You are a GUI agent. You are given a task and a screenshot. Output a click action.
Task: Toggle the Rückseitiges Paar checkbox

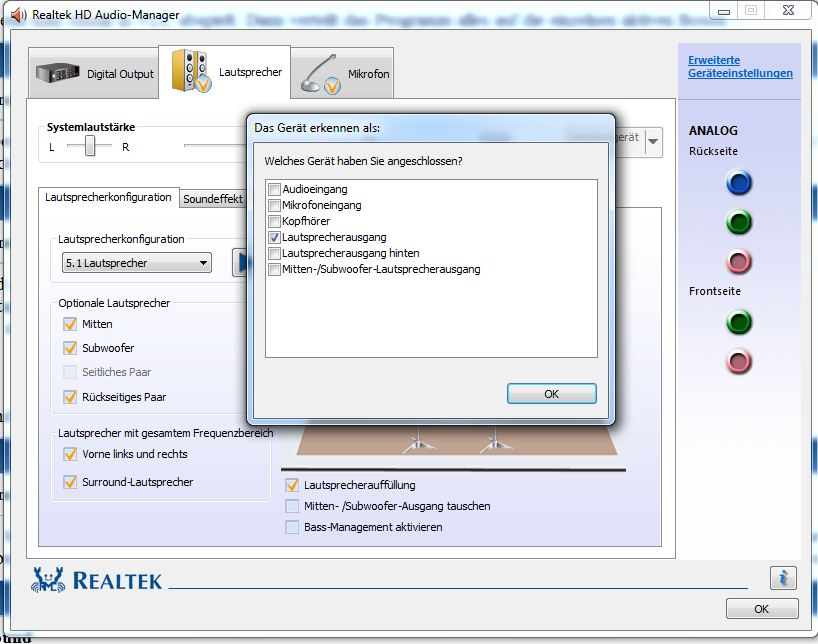pyautogui.click(x=70, y=397)
